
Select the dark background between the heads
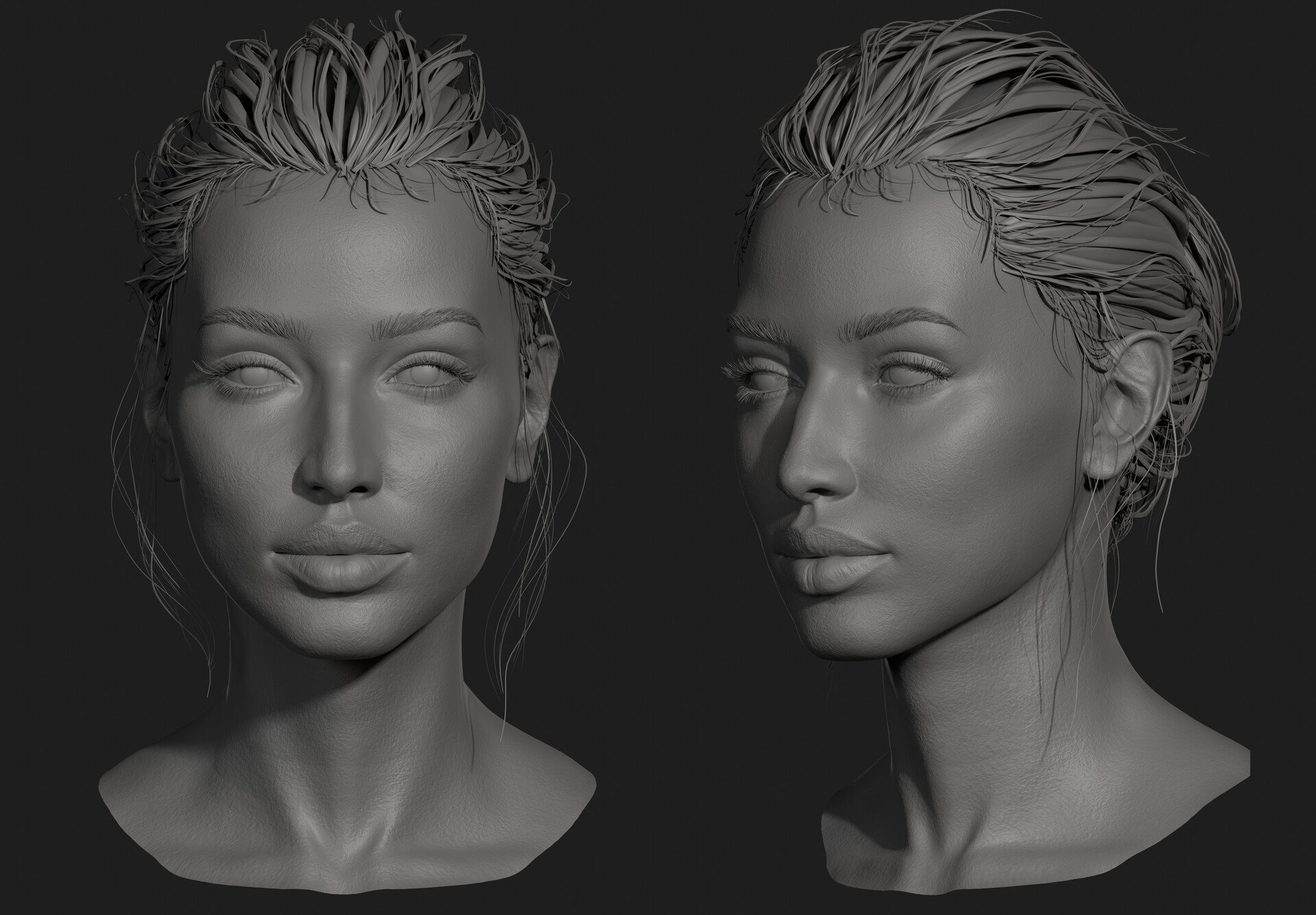tap(658, 411)
